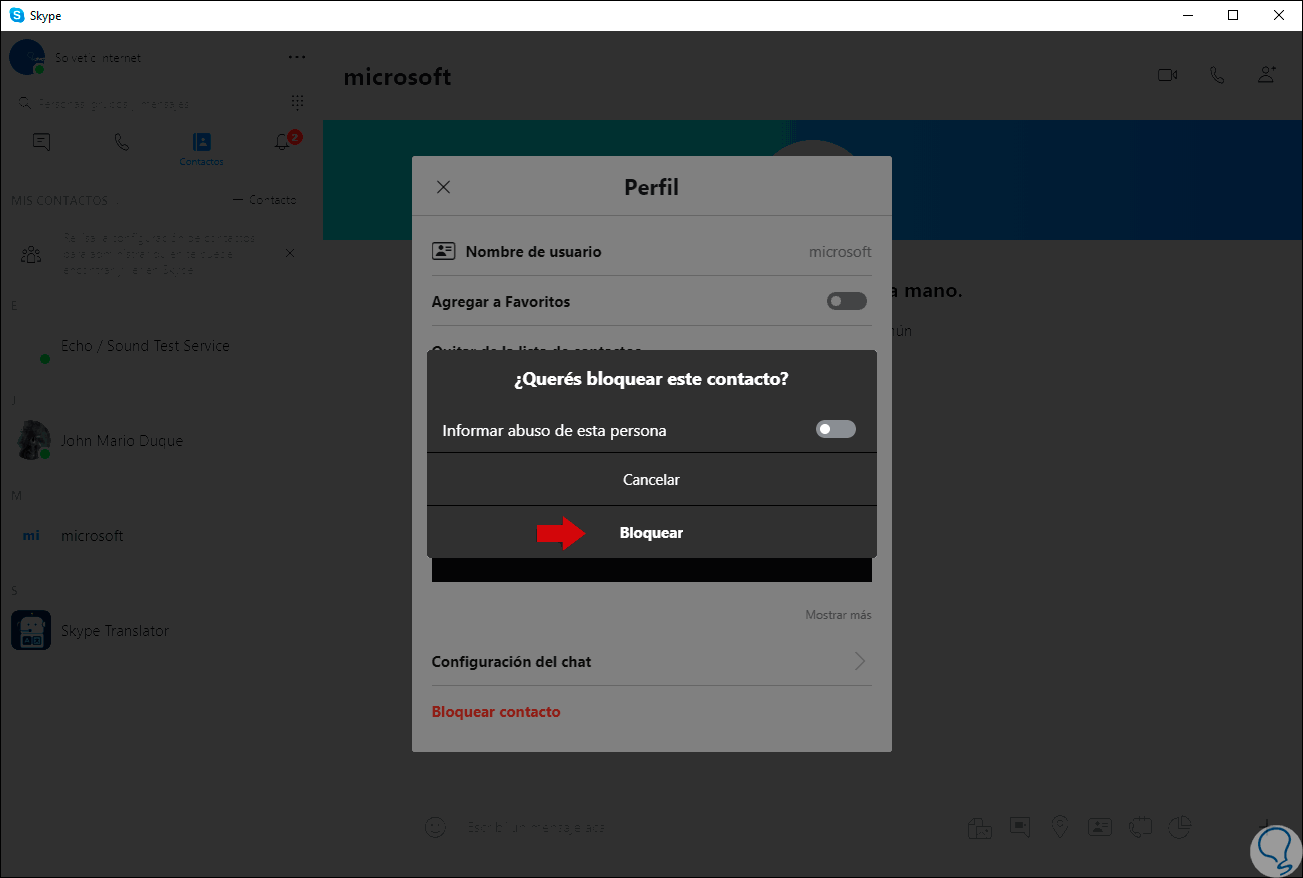Screen dimensions: 1303x878
Task: Click the schedule a call icon
Action: [x=1140, y=827]
